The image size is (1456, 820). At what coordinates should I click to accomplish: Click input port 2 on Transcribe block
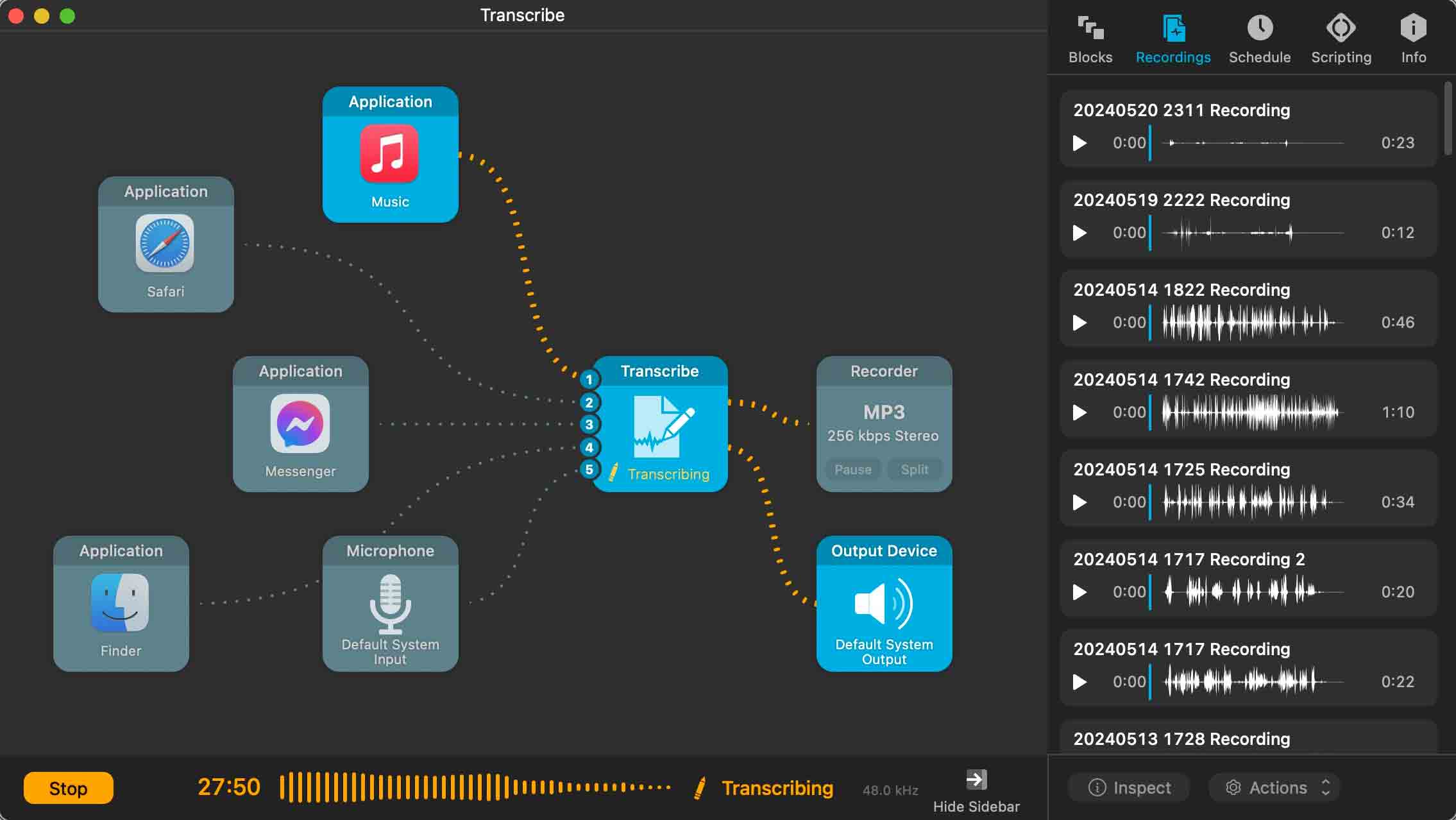pyautogui.click(x=589, y=402)
